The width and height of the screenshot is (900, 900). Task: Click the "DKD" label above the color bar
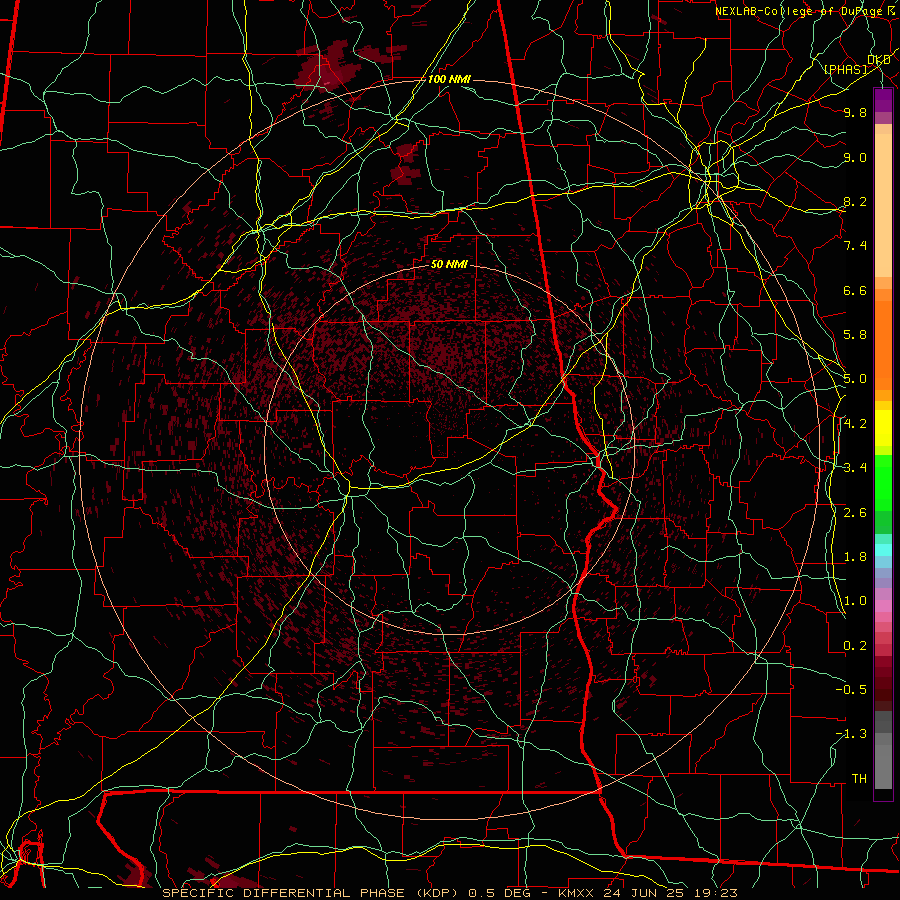(x=879, y=60)
